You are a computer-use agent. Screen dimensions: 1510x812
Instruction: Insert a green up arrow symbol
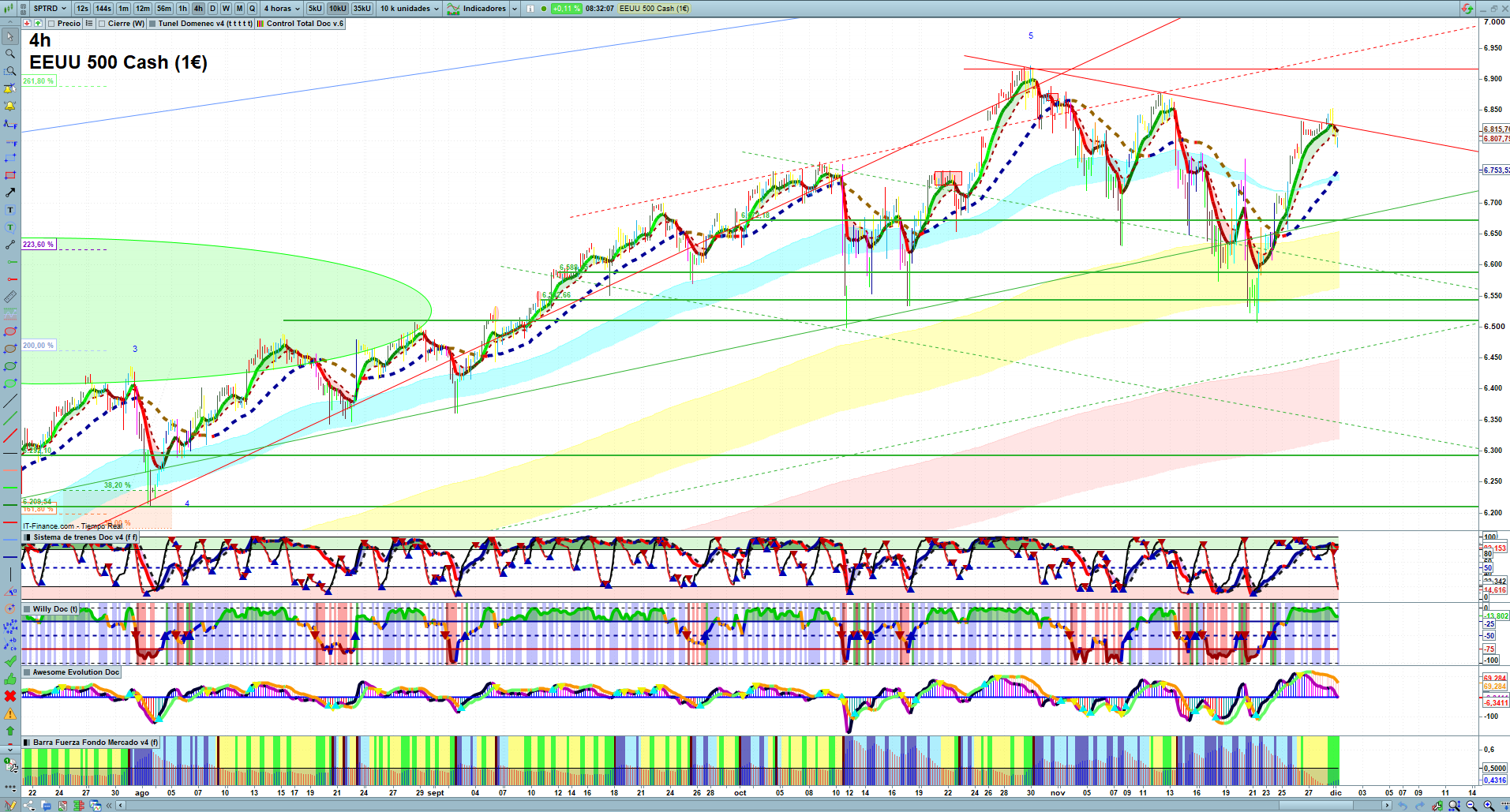[x=10, y=731]
